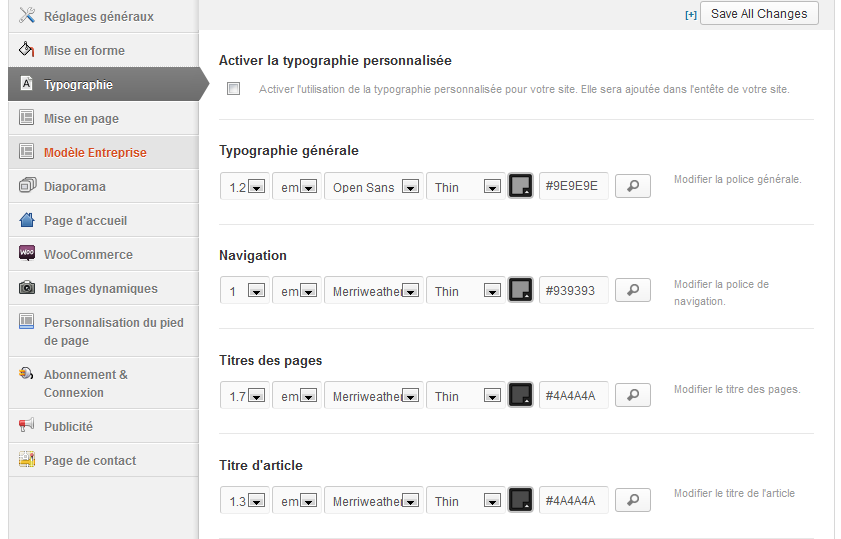Open the Open Sans font dropdown
This screenshot has width=841, height=539.
(374, 187)
